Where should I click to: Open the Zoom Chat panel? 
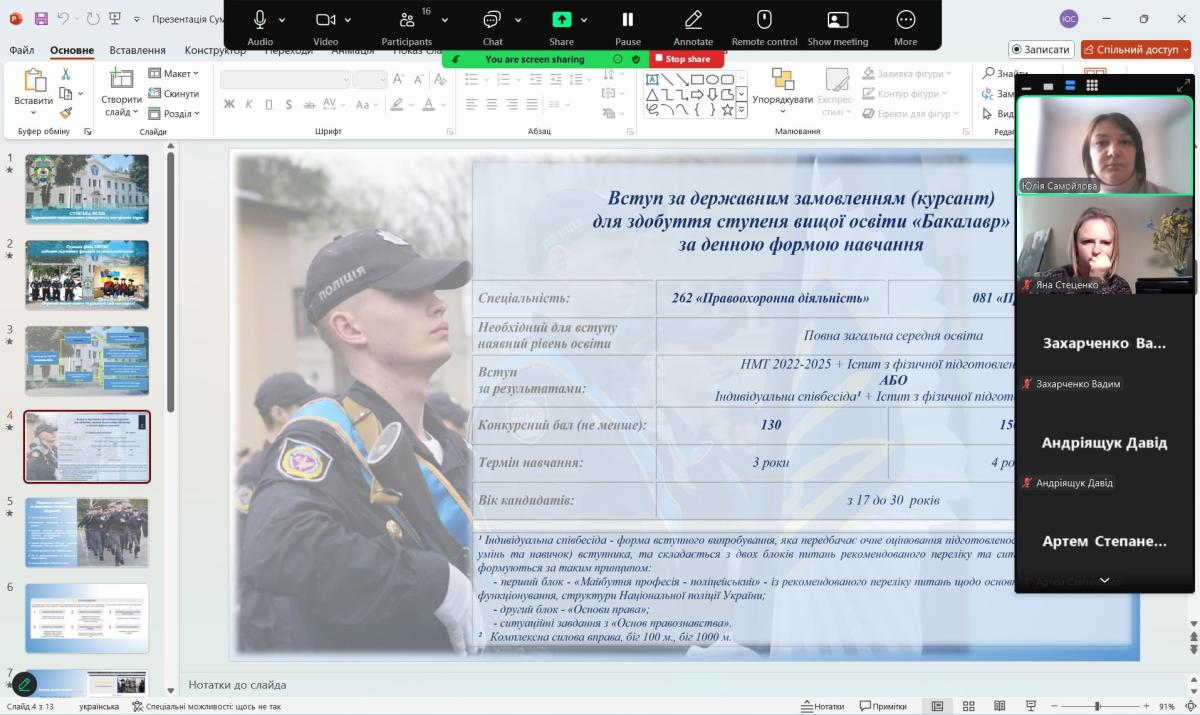492,20
